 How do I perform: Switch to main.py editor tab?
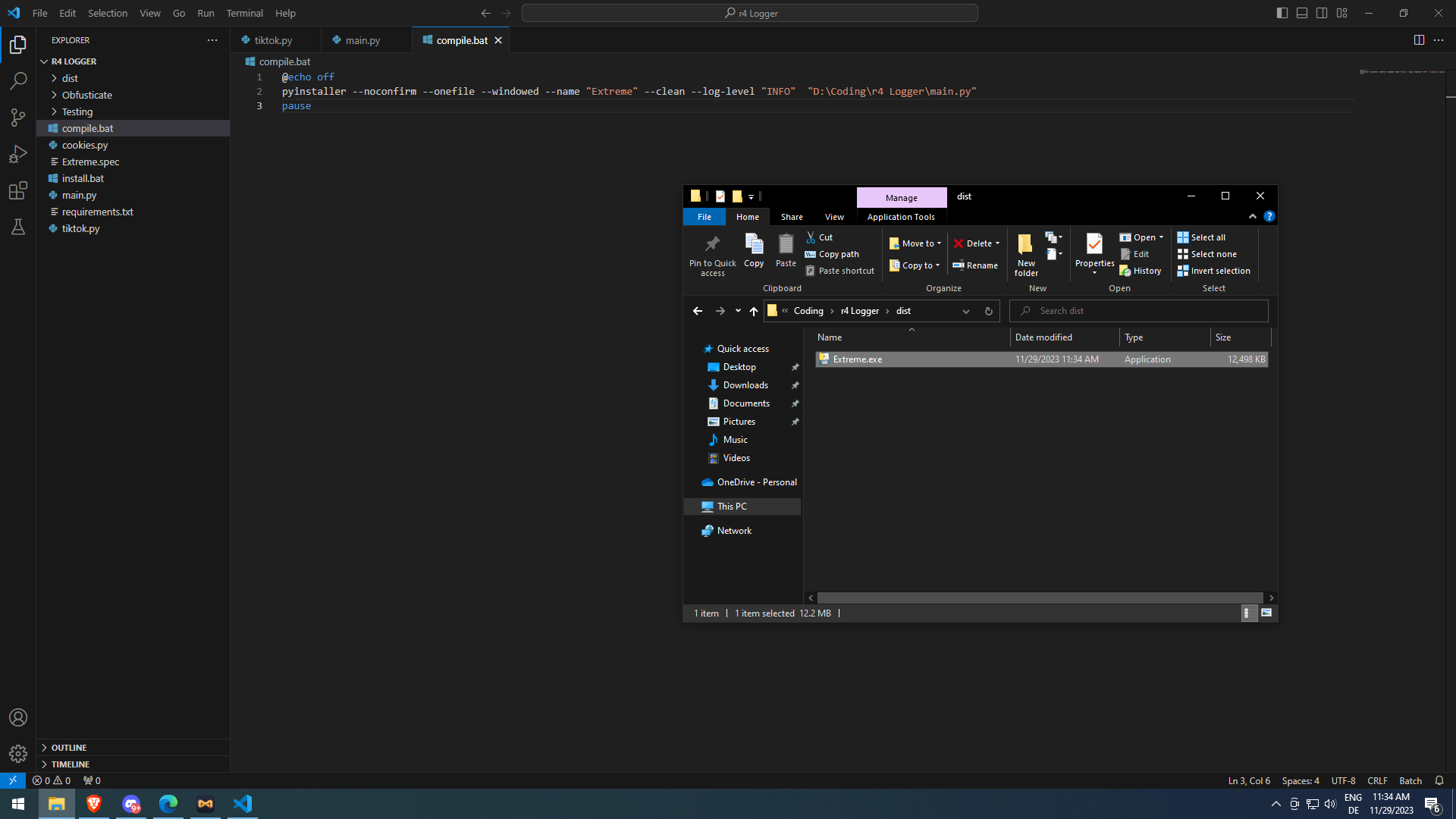362,40
